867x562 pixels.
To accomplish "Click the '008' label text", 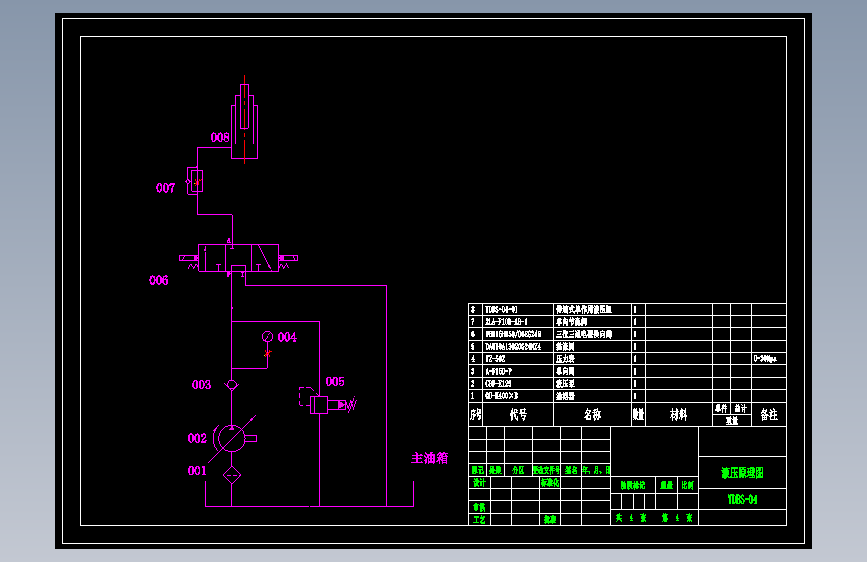I will 220,137.
